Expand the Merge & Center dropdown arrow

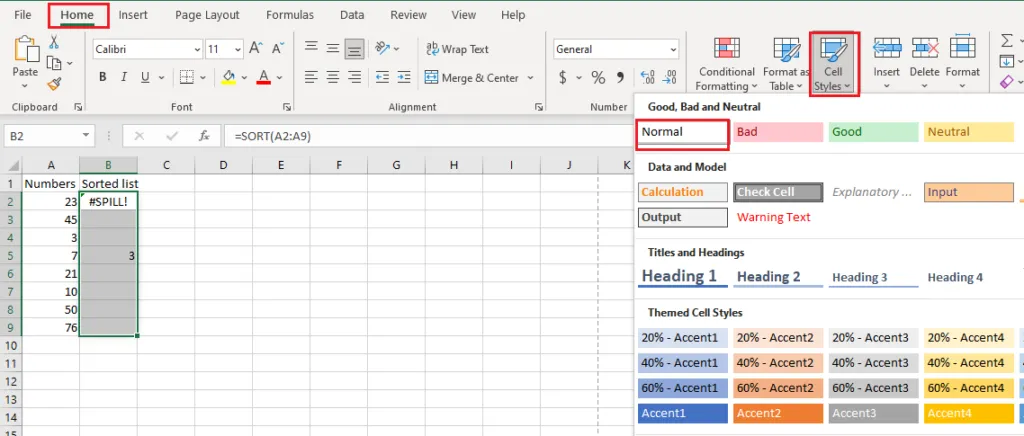[x=530, y=78]
